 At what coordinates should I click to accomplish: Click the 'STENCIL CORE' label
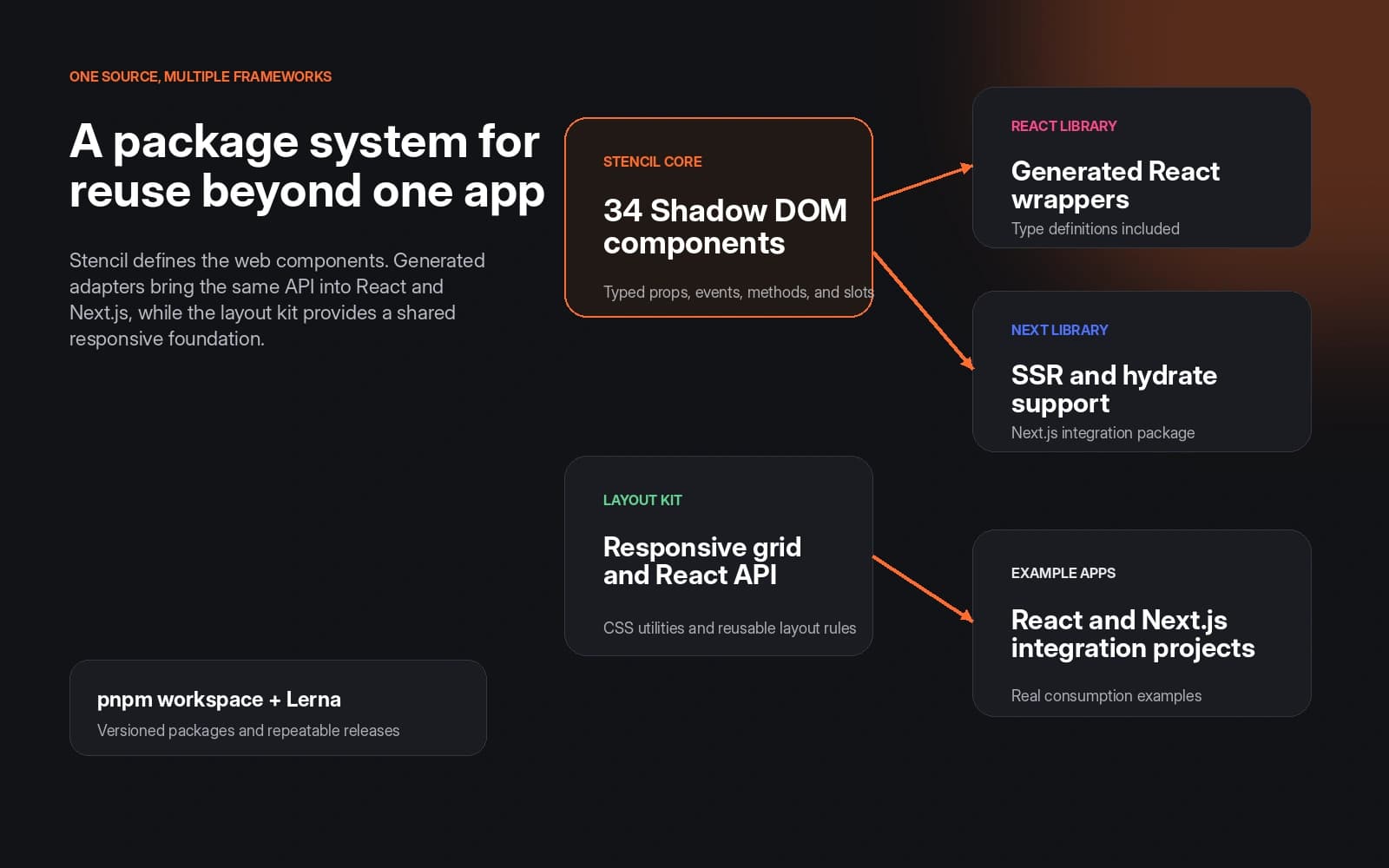coord(653,161)
